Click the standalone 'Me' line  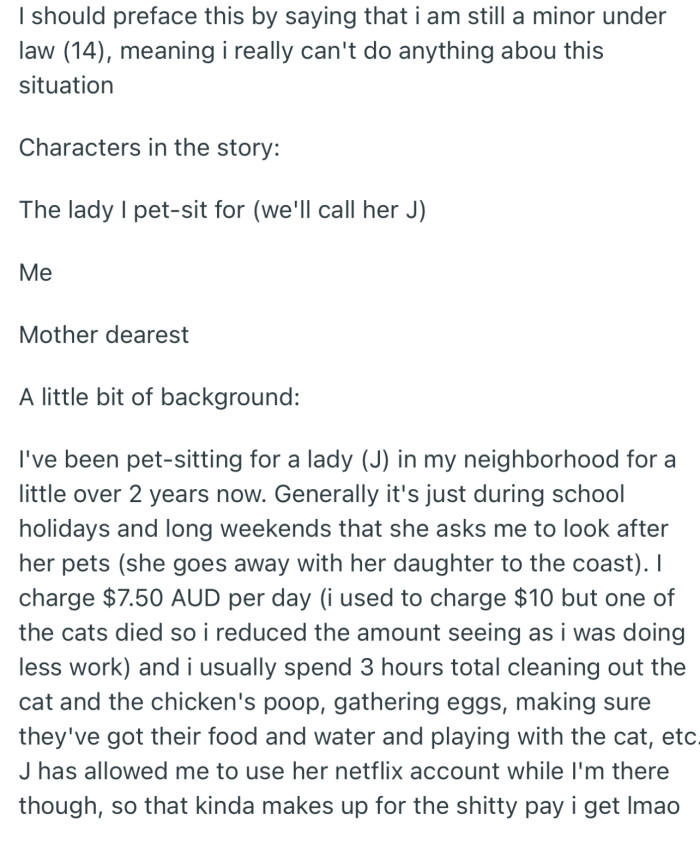tap(35, 272)
